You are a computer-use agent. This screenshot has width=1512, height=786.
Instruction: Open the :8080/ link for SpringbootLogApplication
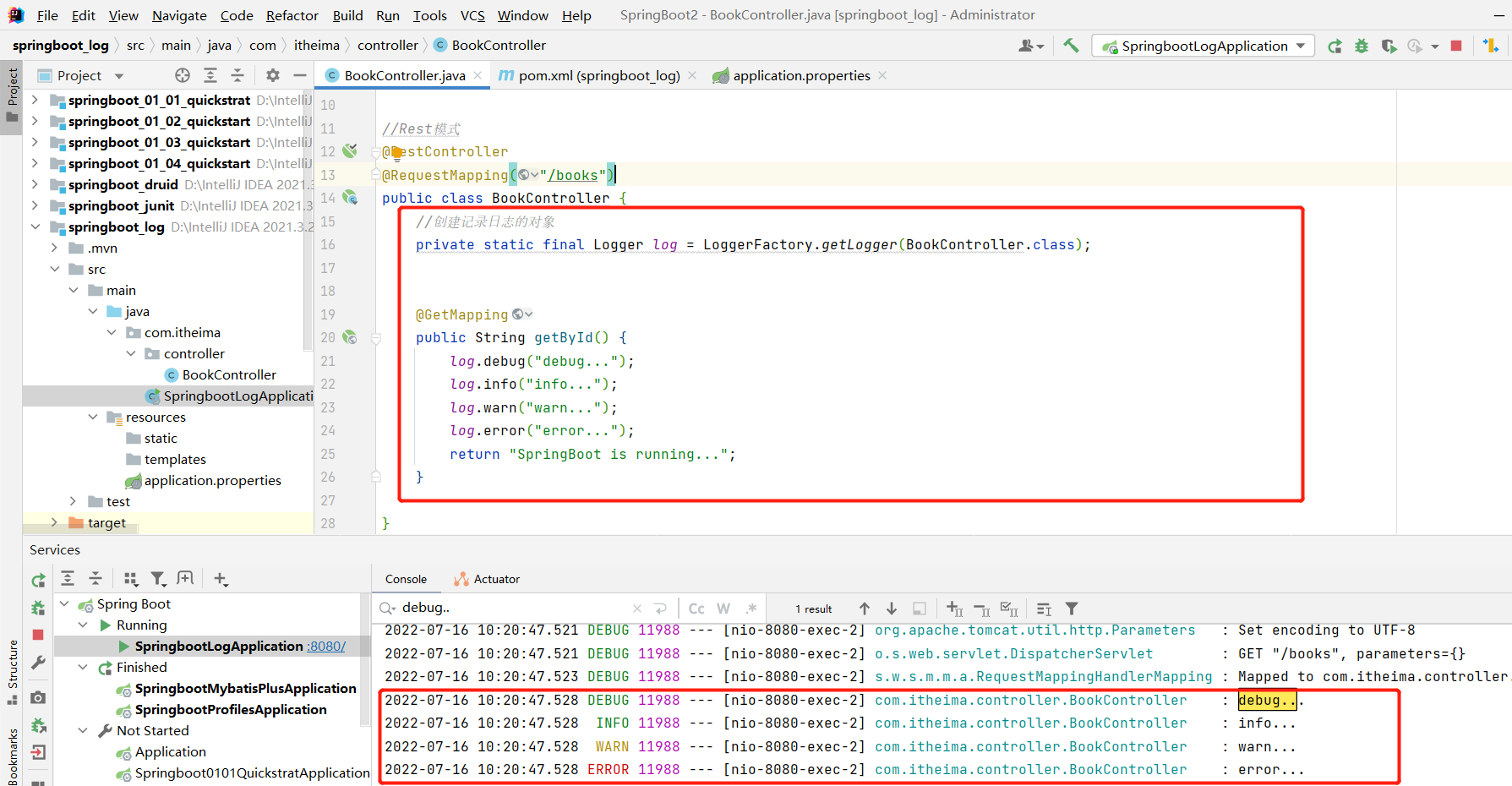click(326, 646)
